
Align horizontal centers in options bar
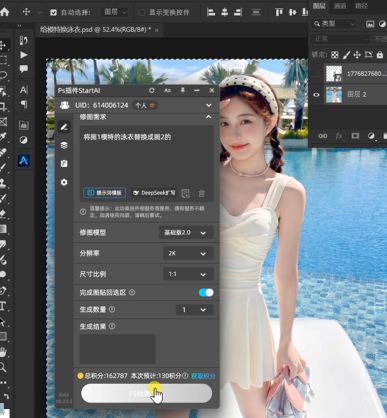point(225,12)
